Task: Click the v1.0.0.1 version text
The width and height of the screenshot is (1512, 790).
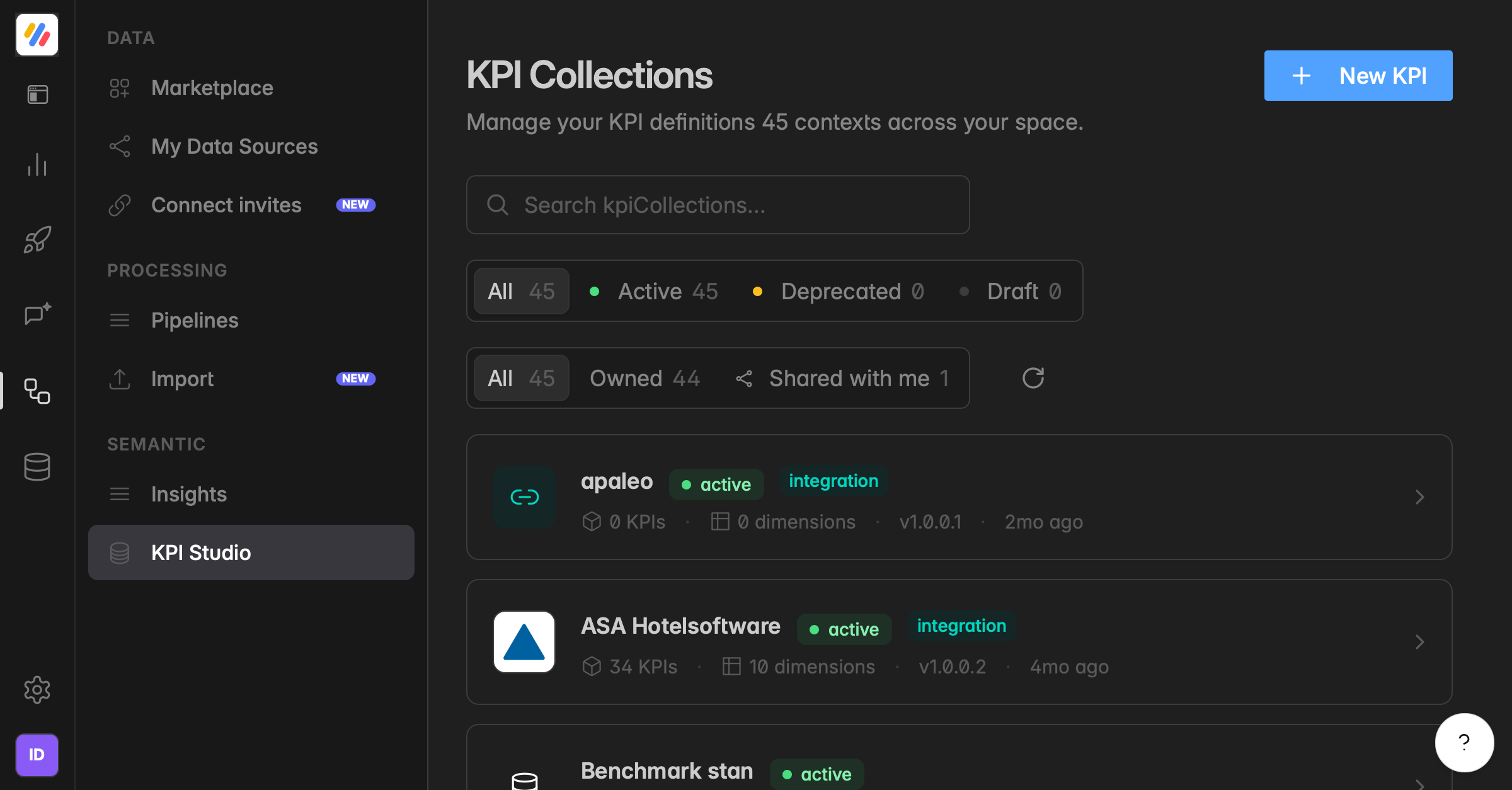Action: click(931, 522)
